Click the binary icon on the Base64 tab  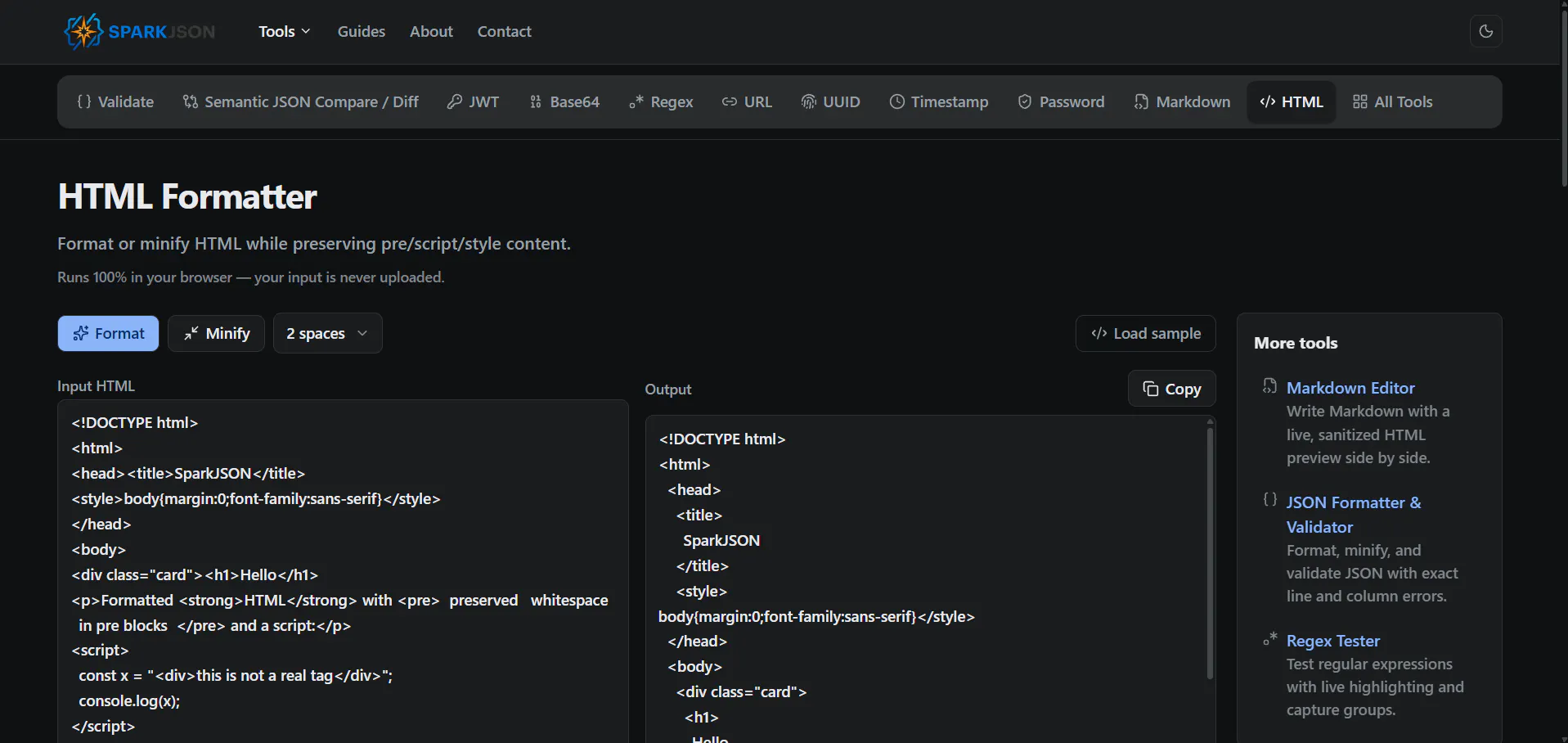pyautogui.click(x=535, y=101)
